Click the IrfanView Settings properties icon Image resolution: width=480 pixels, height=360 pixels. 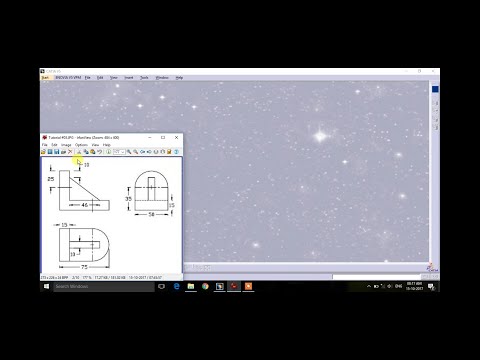point(169,152)
